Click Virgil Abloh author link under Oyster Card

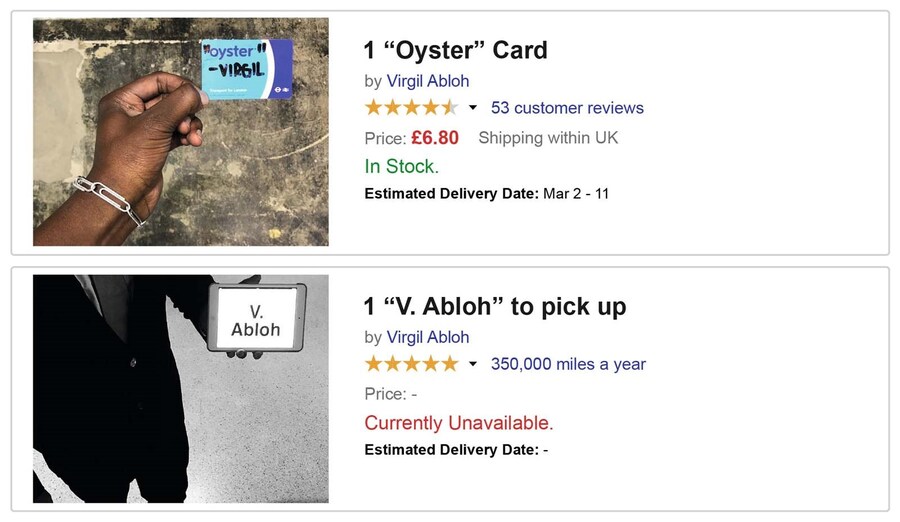pyautogui.click(x=427, y=81)
